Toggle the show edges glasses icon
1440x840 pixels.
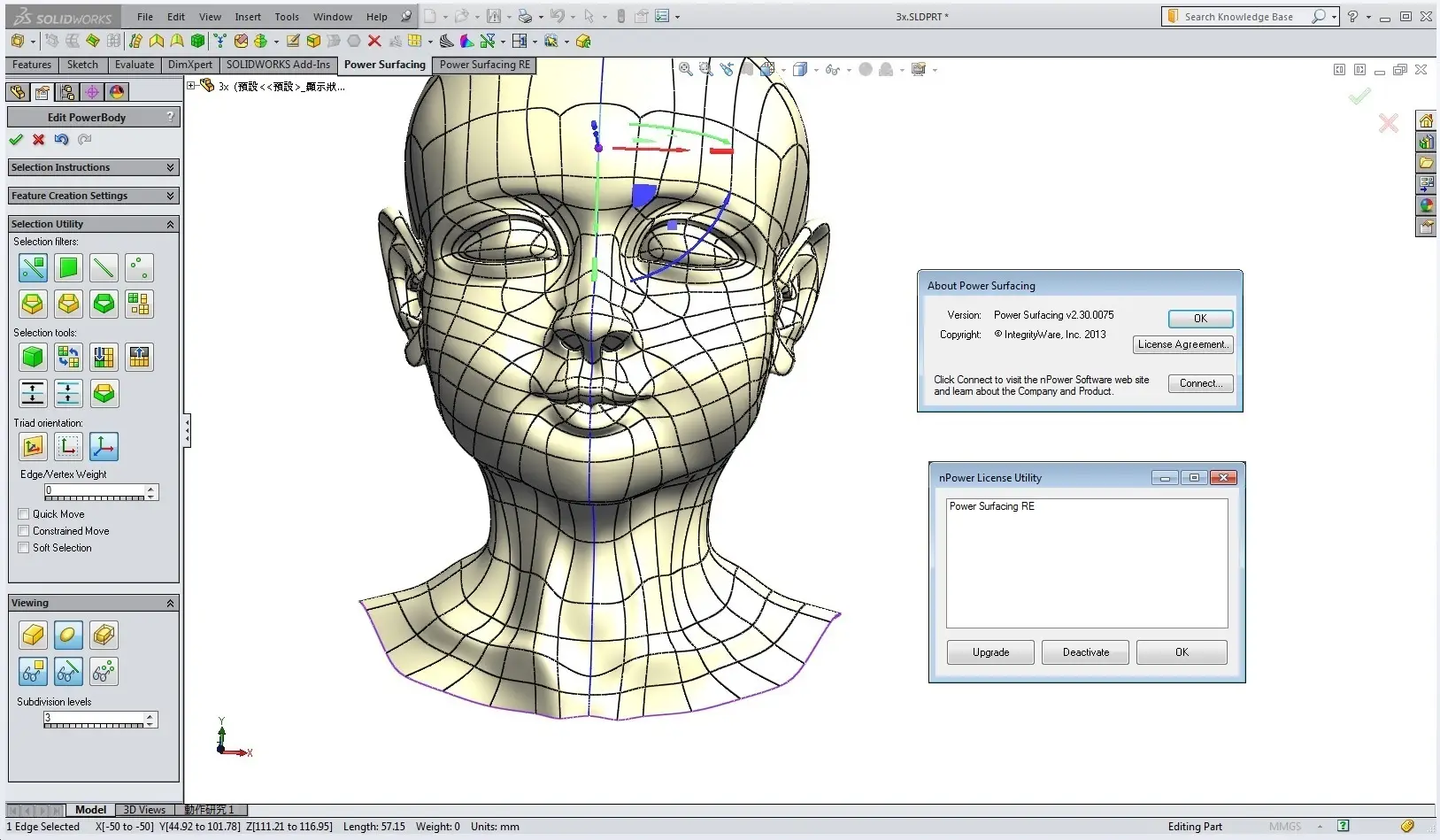pyautogui.click(x=68, y=671)
